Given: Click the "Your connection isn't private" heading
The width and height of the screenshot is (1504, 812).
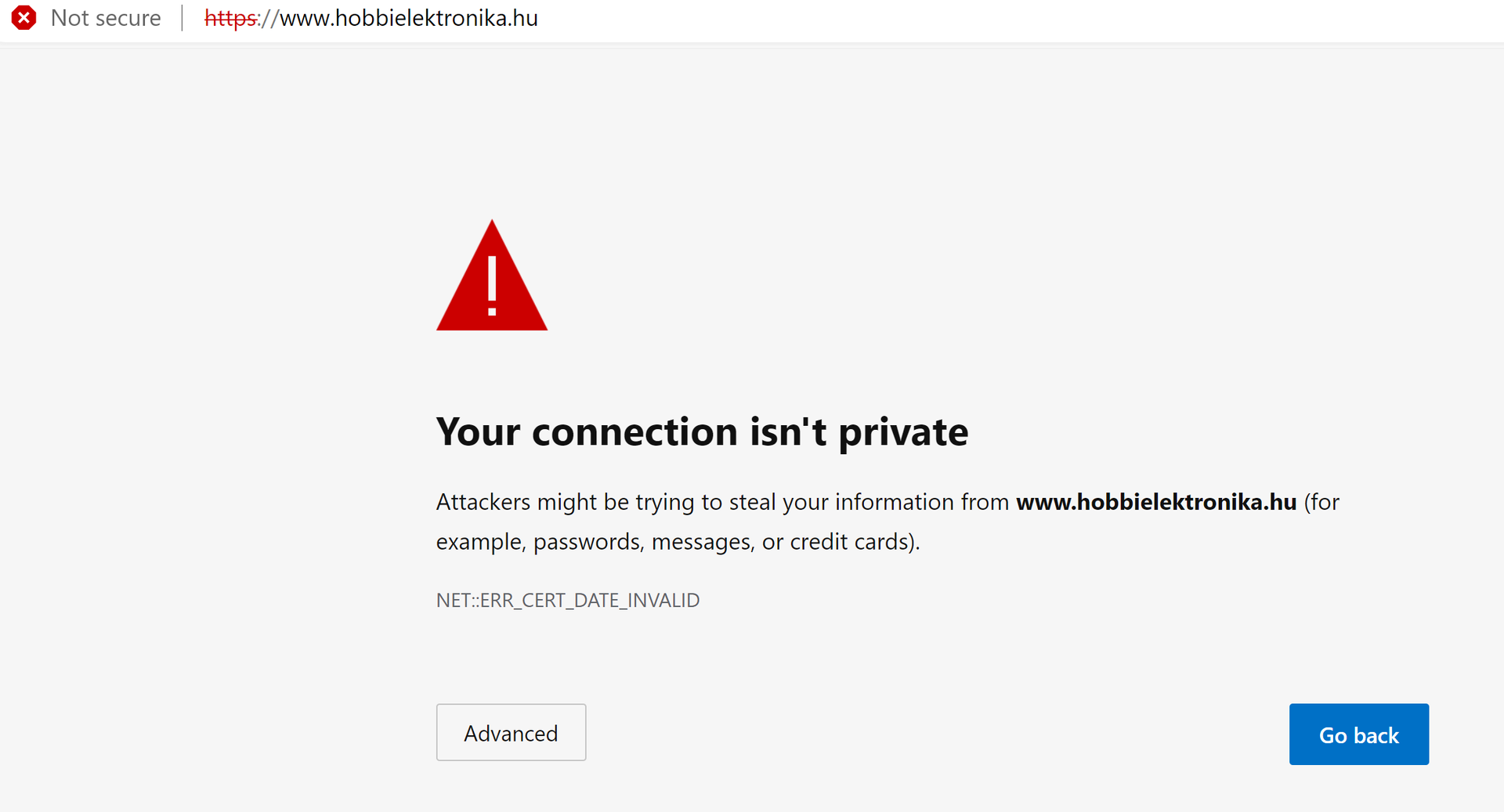Looking at the screenshot, I should pyautogui.click(x=702, y=432).
